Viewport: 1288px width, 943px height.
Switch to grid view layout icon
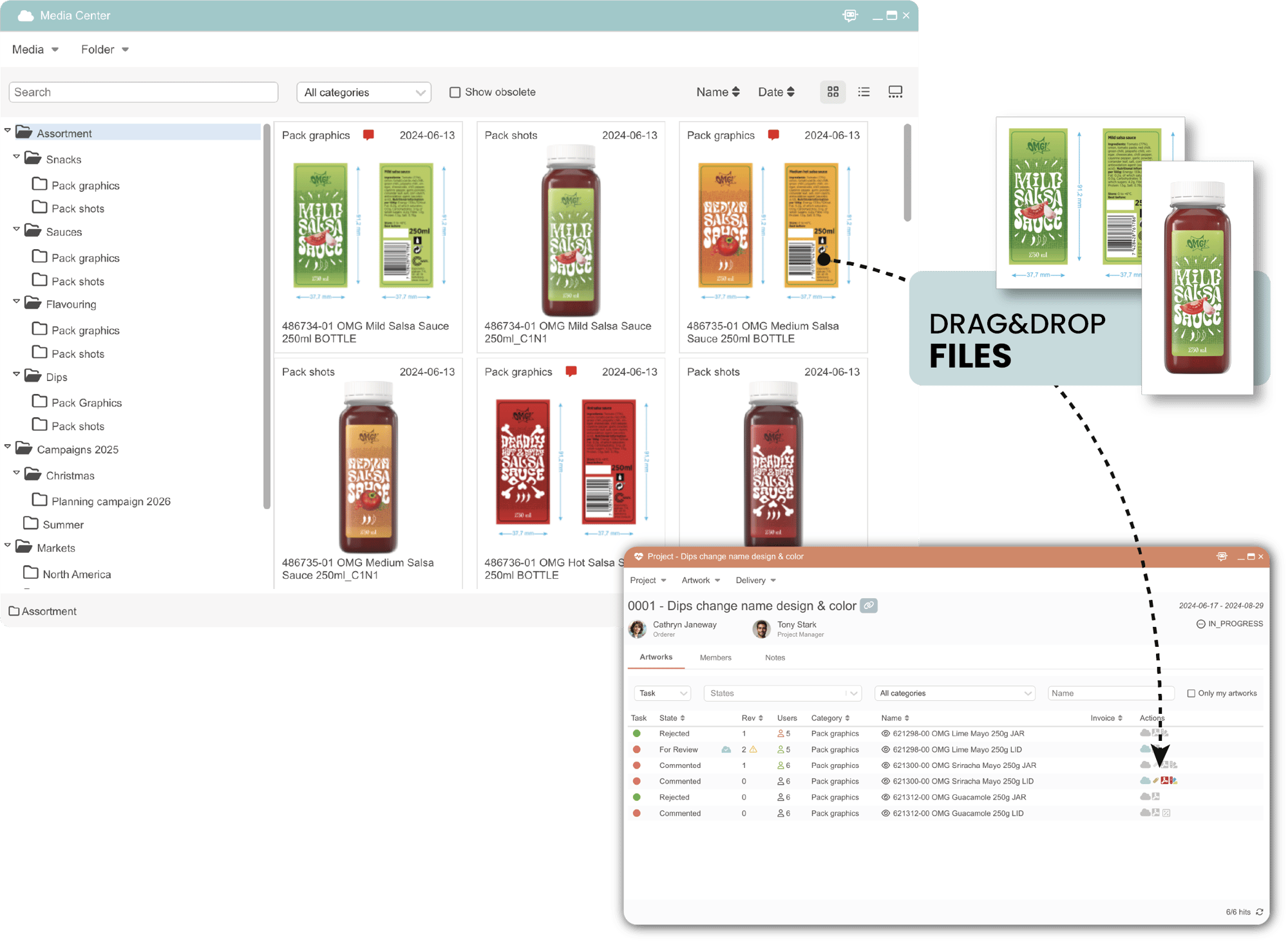tap(833, 92)
